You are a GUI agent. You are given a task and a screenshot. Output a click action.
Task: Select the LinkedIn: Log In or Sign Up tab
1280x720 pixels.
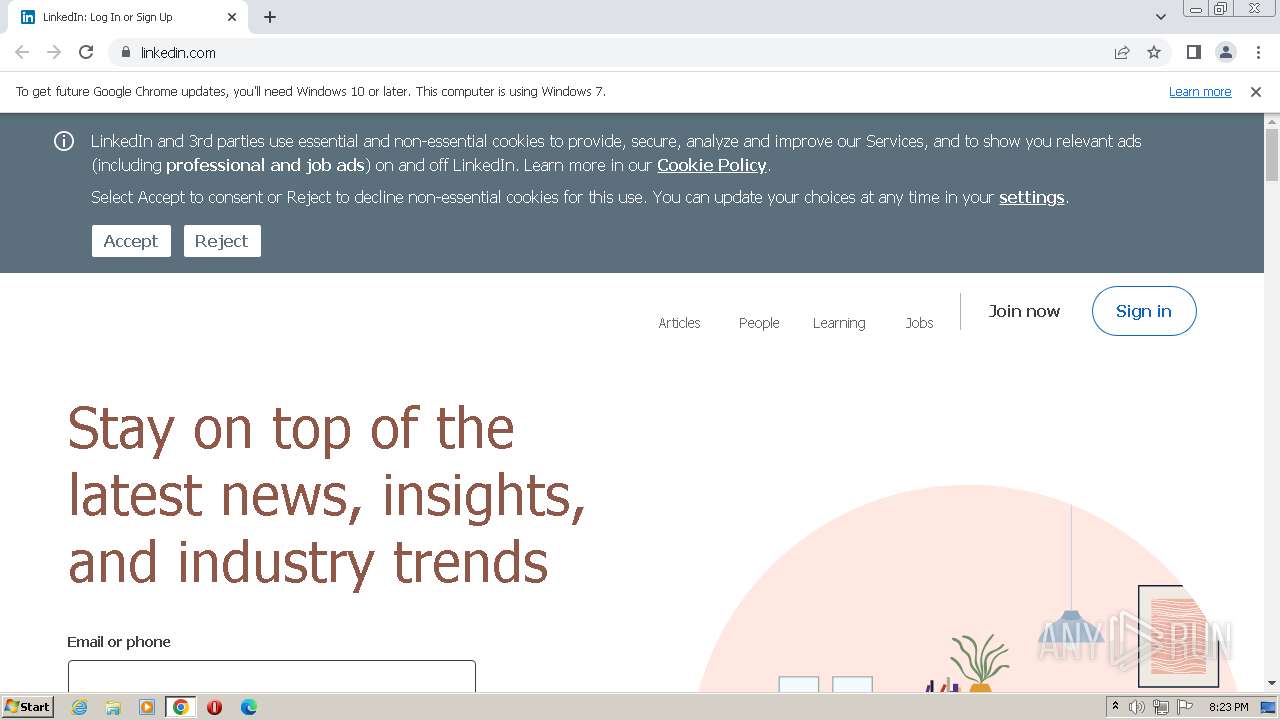point(128,17)
